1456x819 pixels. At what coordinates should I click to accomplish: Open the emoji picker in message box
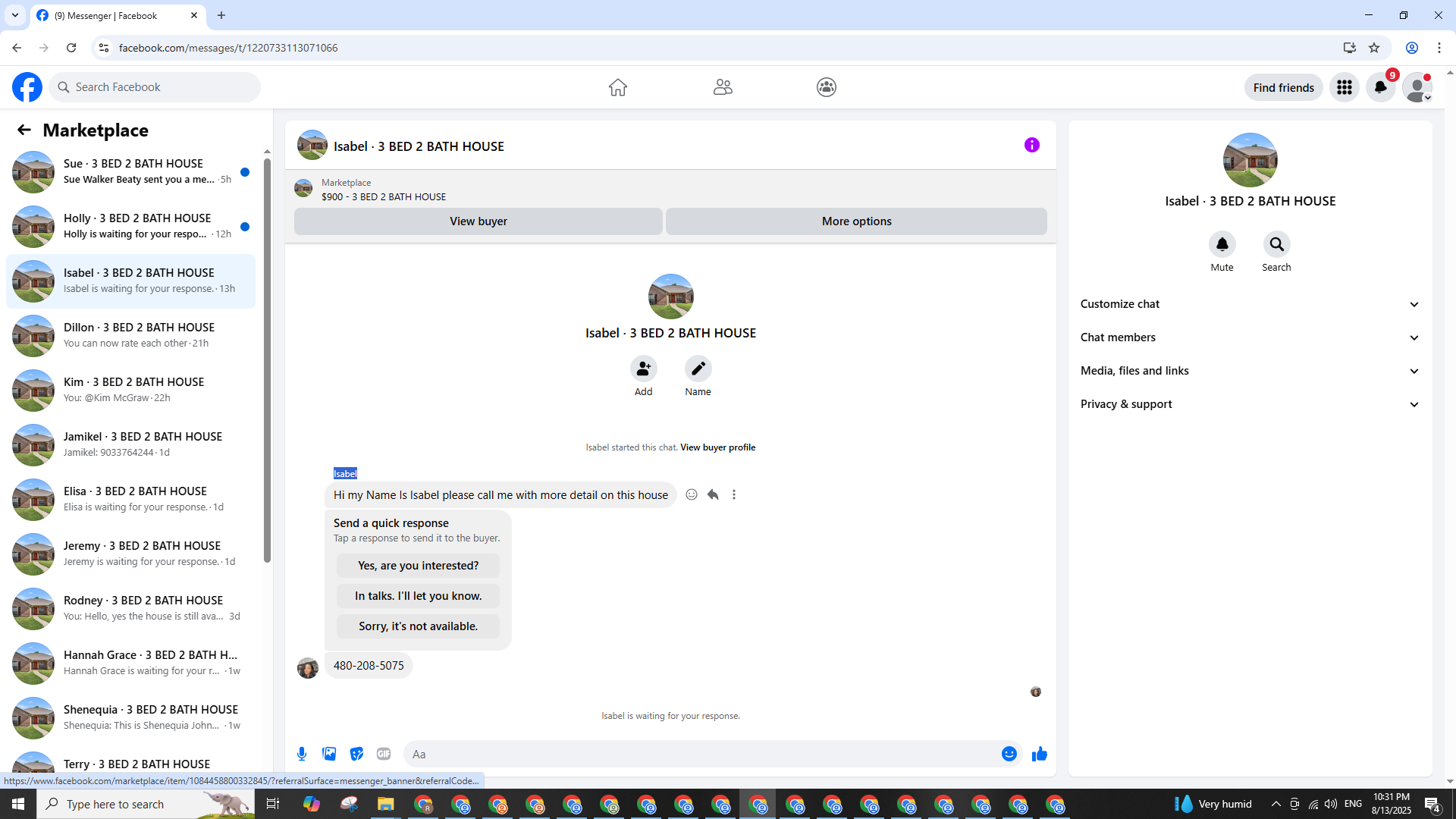(x=1009, y=754)
